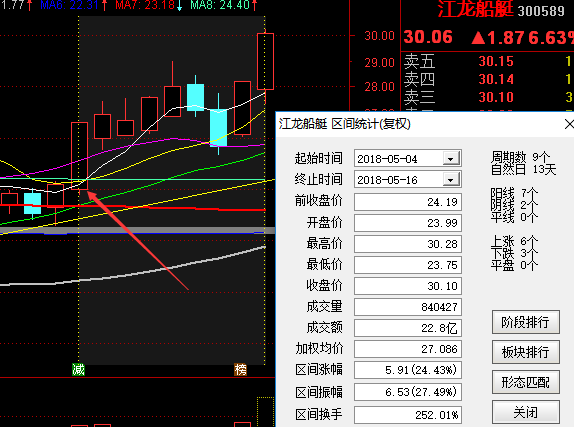The image size is (574, 427).
Task: Click the 板块排行 button
Action: (x=526, y=352)
